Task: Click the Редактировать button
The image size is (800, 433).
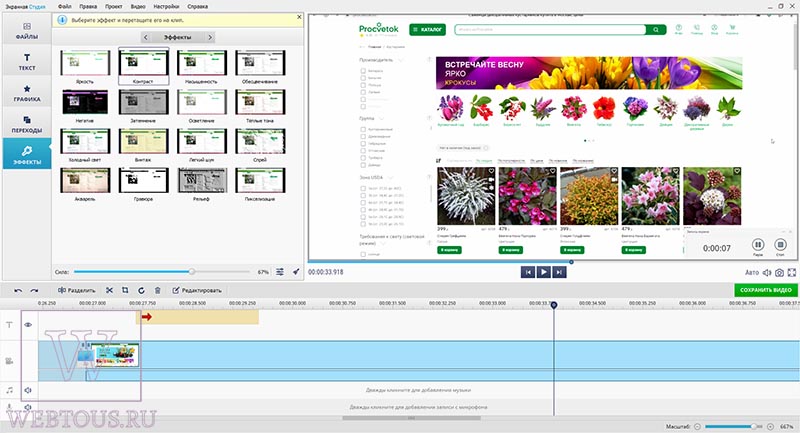Action: click(197, 290)
